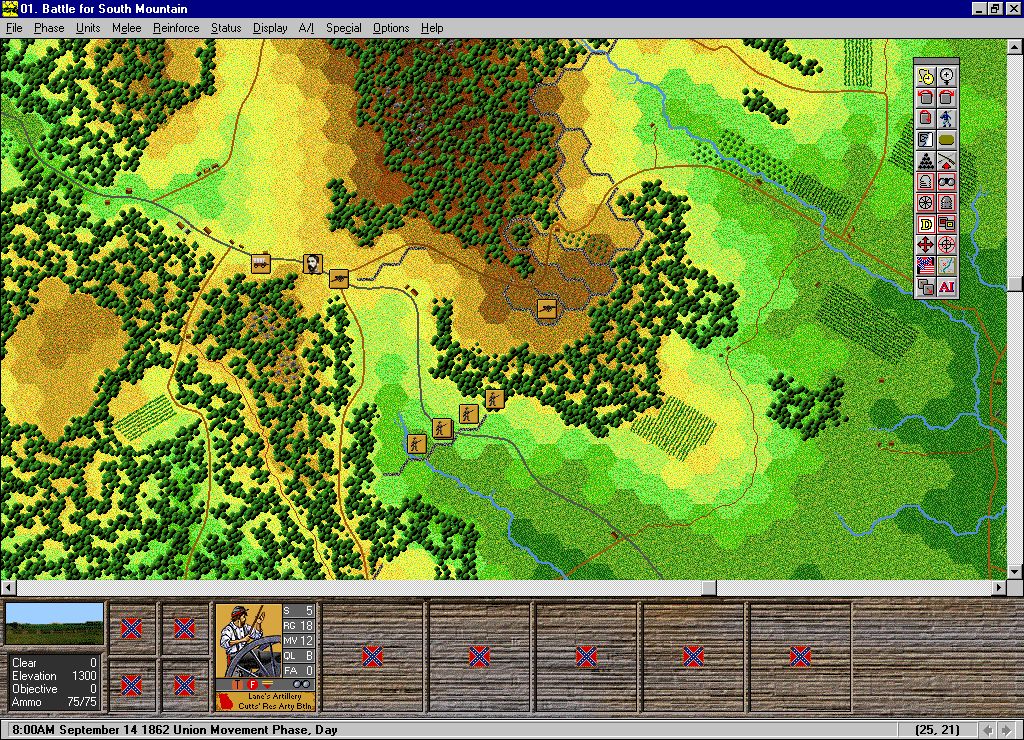Screen dimensions: 1024x740
Task: Rotate the unit clockwise with the right-turn icon
Action: pyautogui.click(x=947, y=97)
